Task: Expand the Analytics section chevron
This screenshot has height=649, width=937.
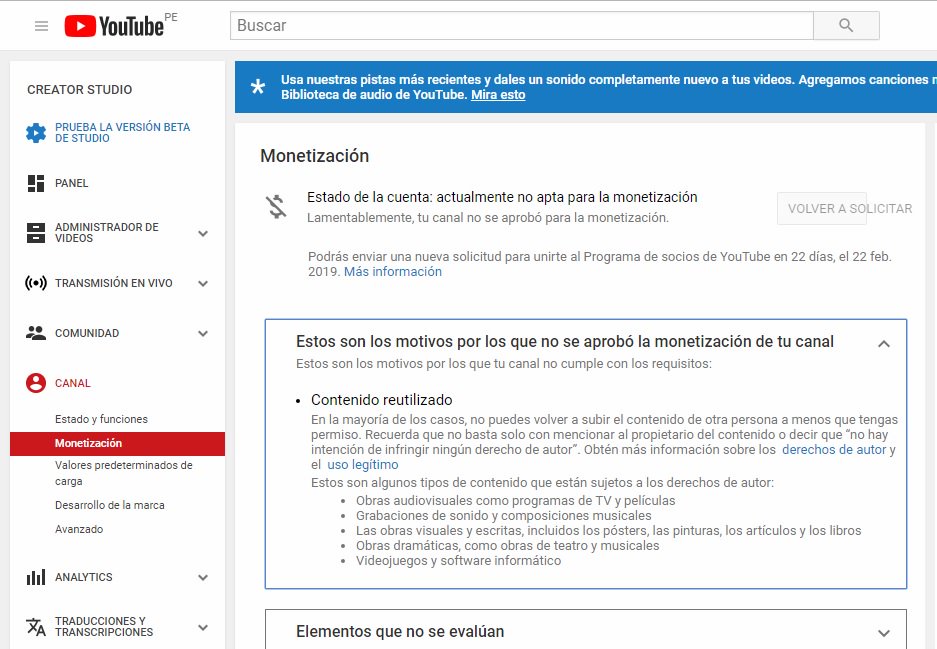Action: pos(203,577)
